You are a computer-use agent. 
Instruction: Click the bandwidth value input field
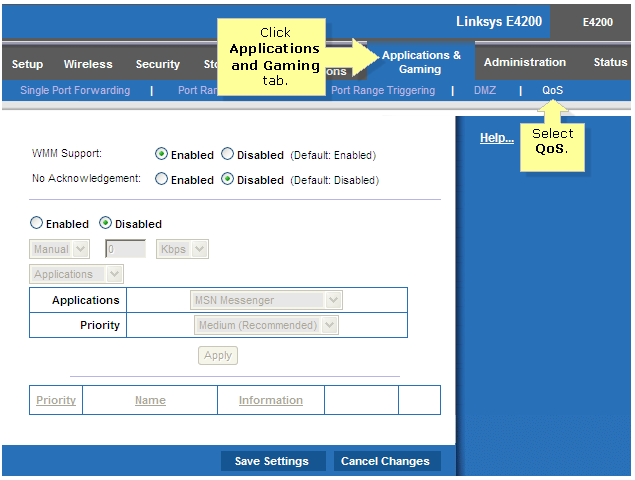pyautogui.click(x=126, y=249)
